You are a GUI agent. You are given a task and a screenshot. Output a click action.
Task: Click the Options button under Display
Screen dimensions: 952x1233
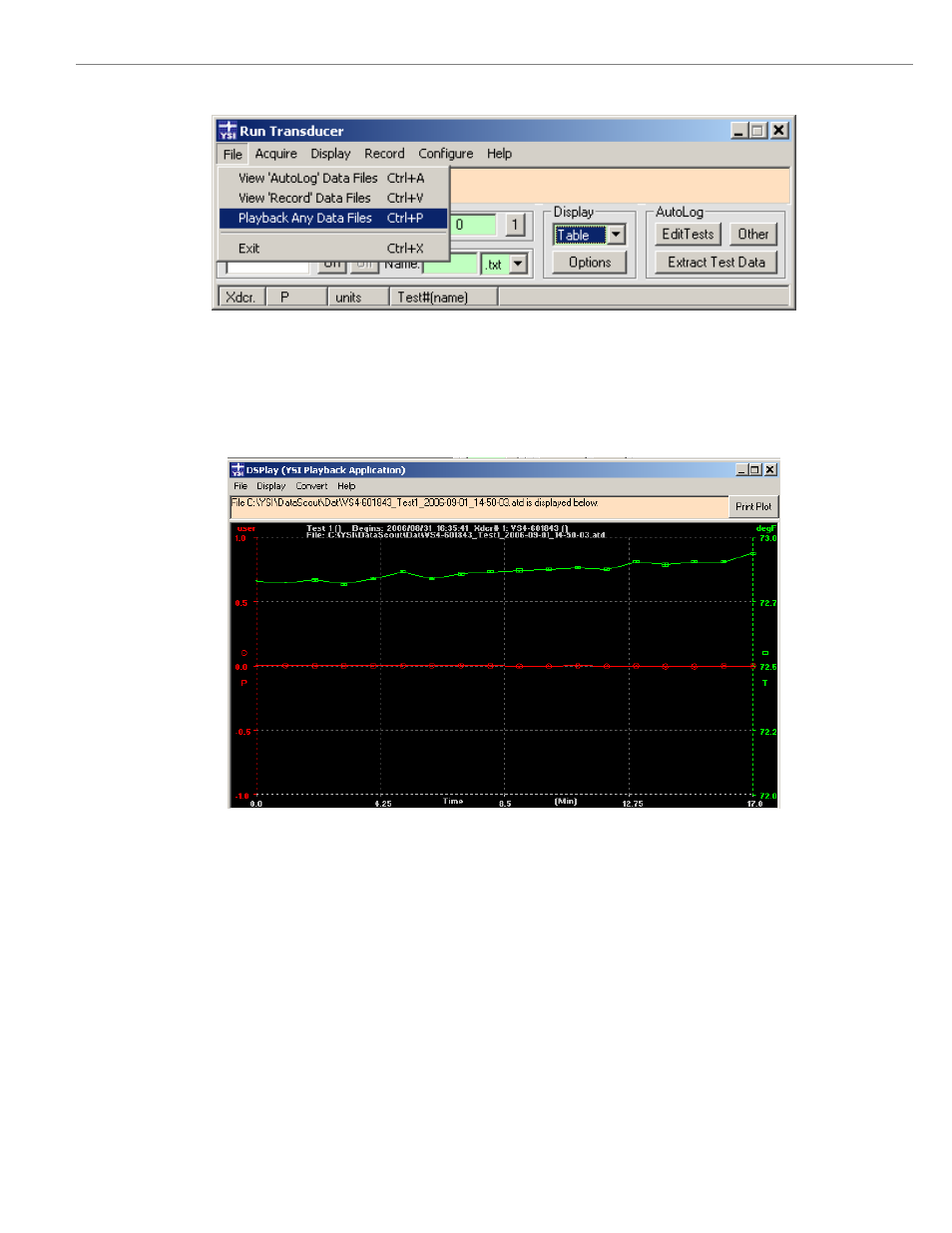coord(590,263)
